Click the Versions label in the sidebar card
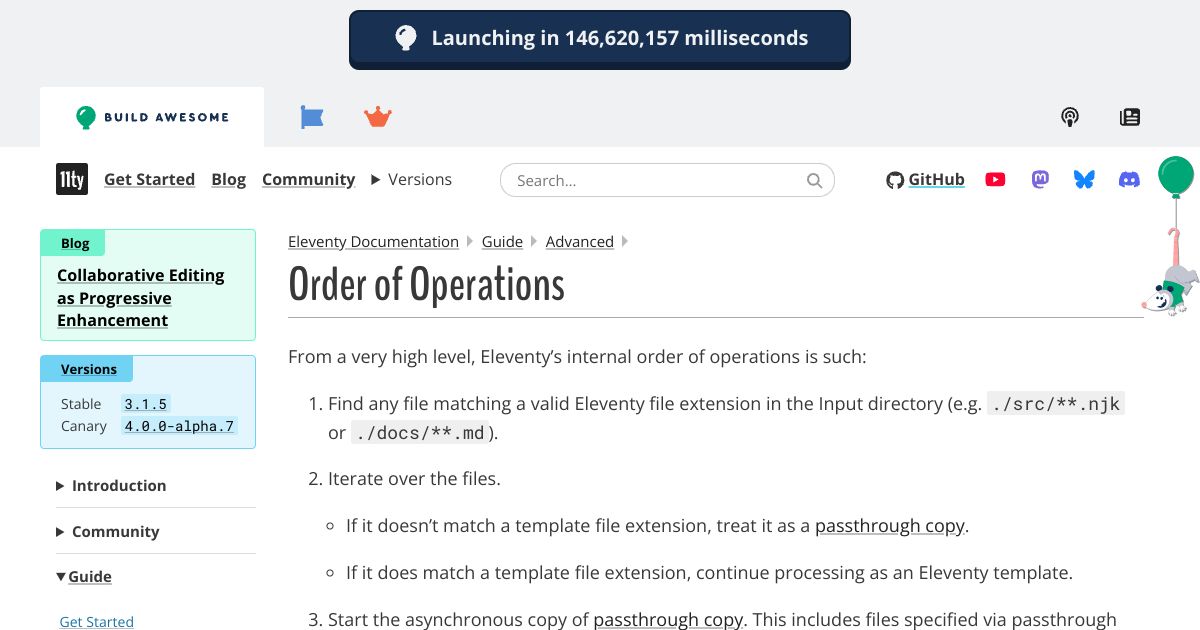The height and width of the screenshot is (630, 1200). (x=89, y=369)
